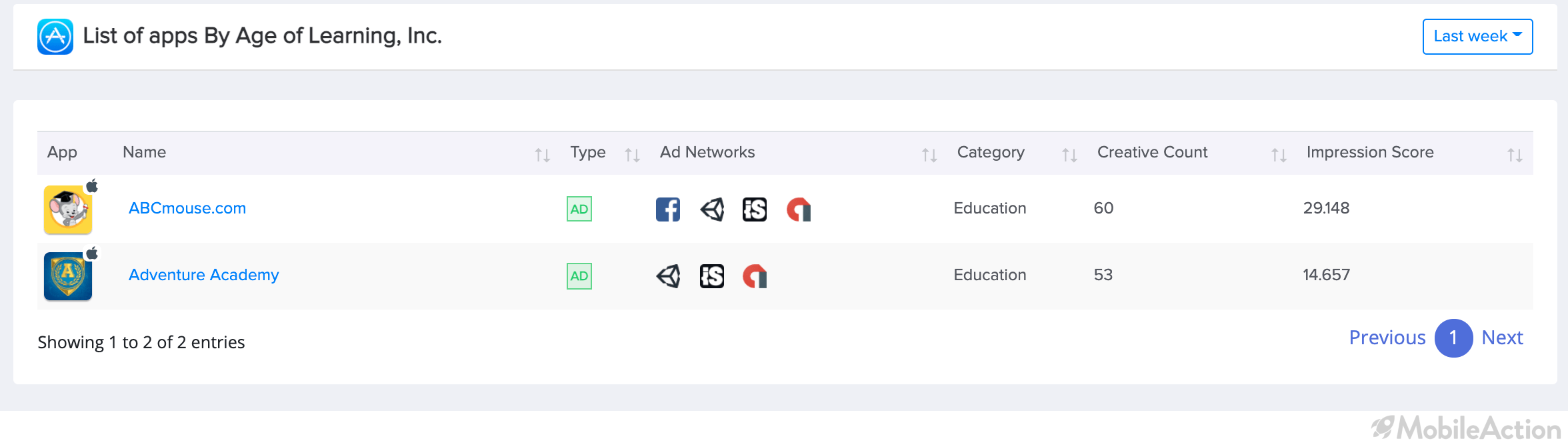Sort the table by Name column

pyautogui.click(x=542, y=155)
